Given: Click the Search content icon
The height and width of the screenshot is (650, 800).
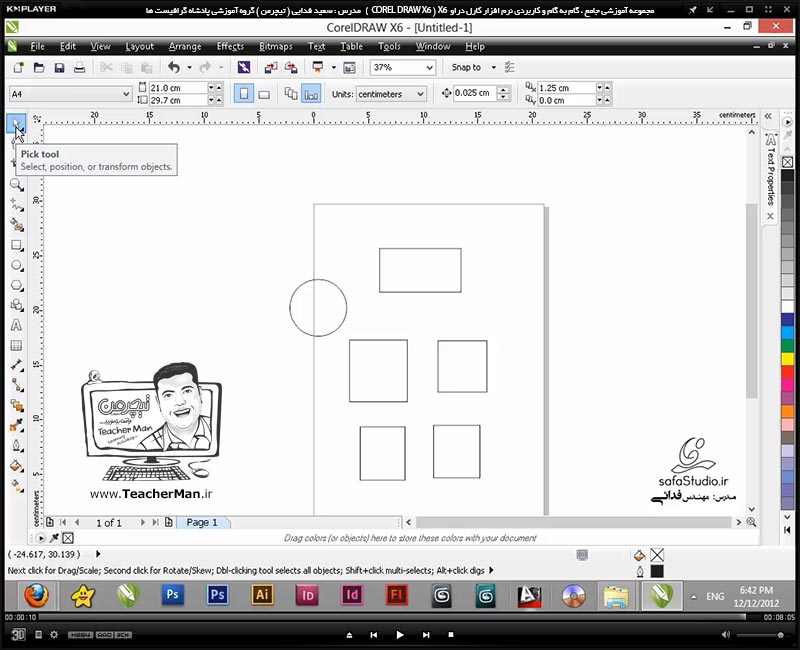Looking at the screenshot, I should pos(244,67).
